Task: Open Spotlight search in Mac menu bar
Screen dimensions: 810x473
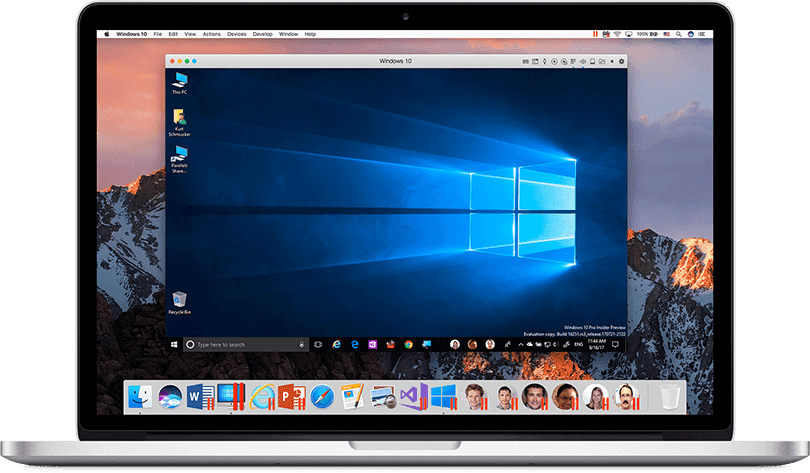Action: [679, 34]
